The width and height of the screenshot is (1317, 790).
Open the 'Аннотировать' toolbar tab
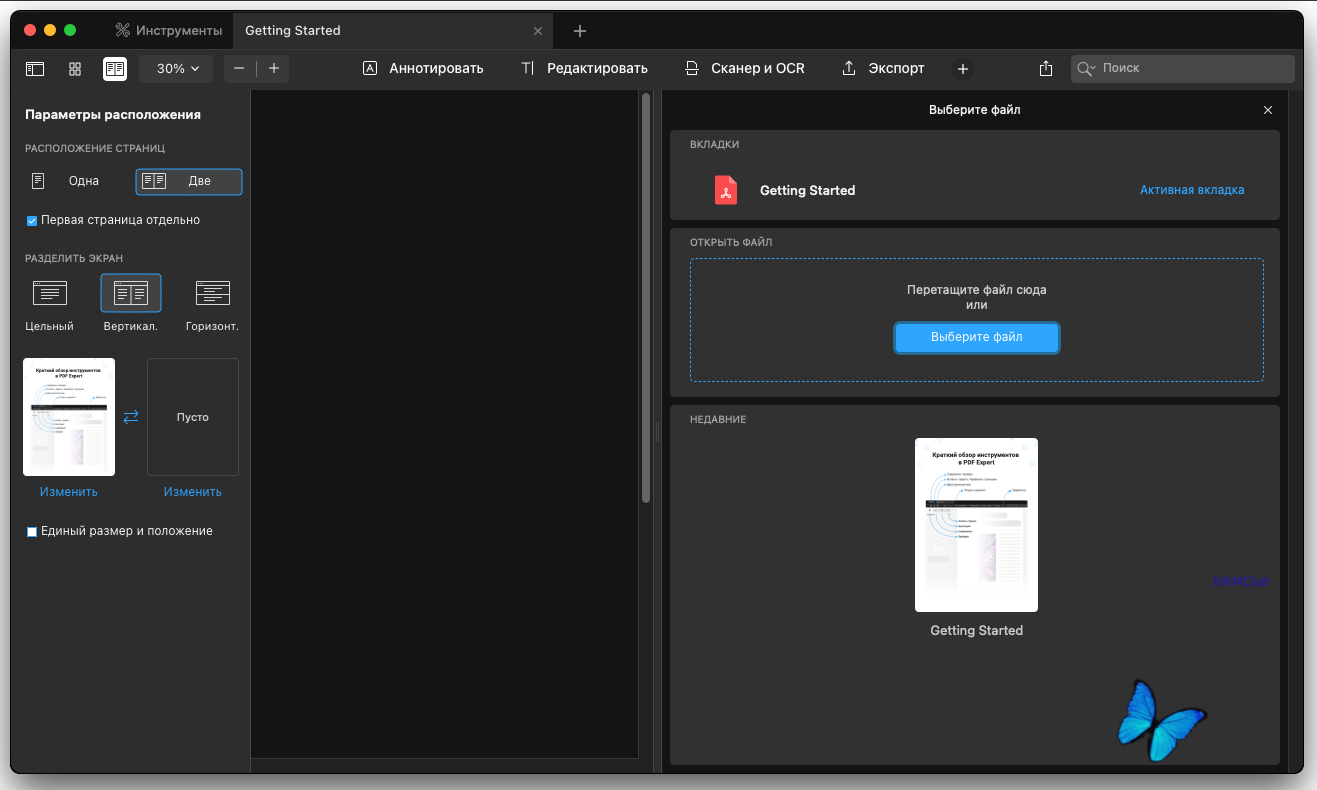click(423, 69)
